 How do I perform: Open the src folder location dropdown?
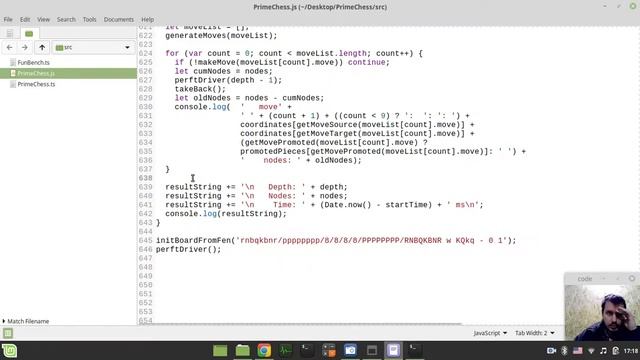click(93, 47)
